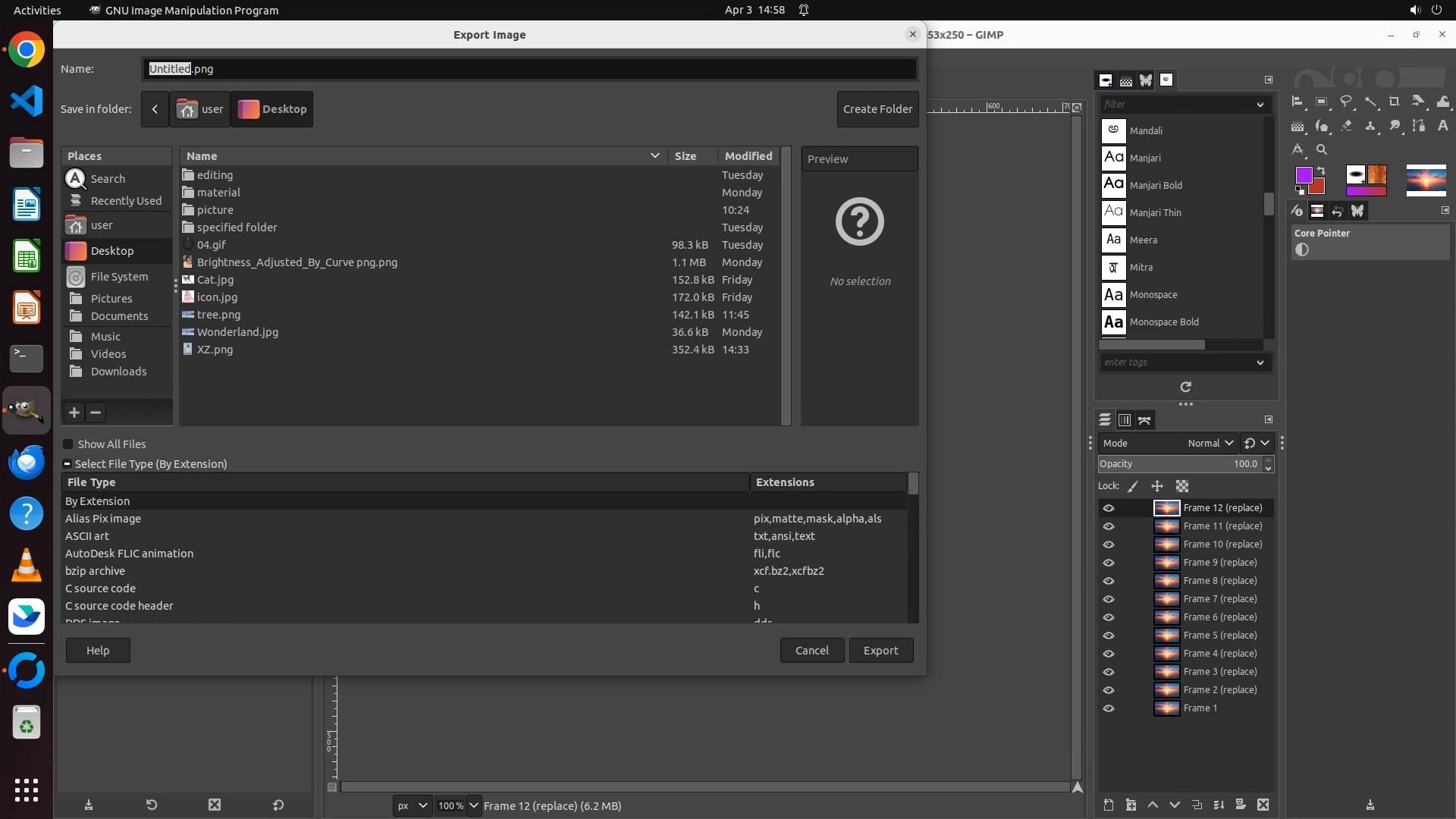Select the Eraser tool

[1346, 126]
